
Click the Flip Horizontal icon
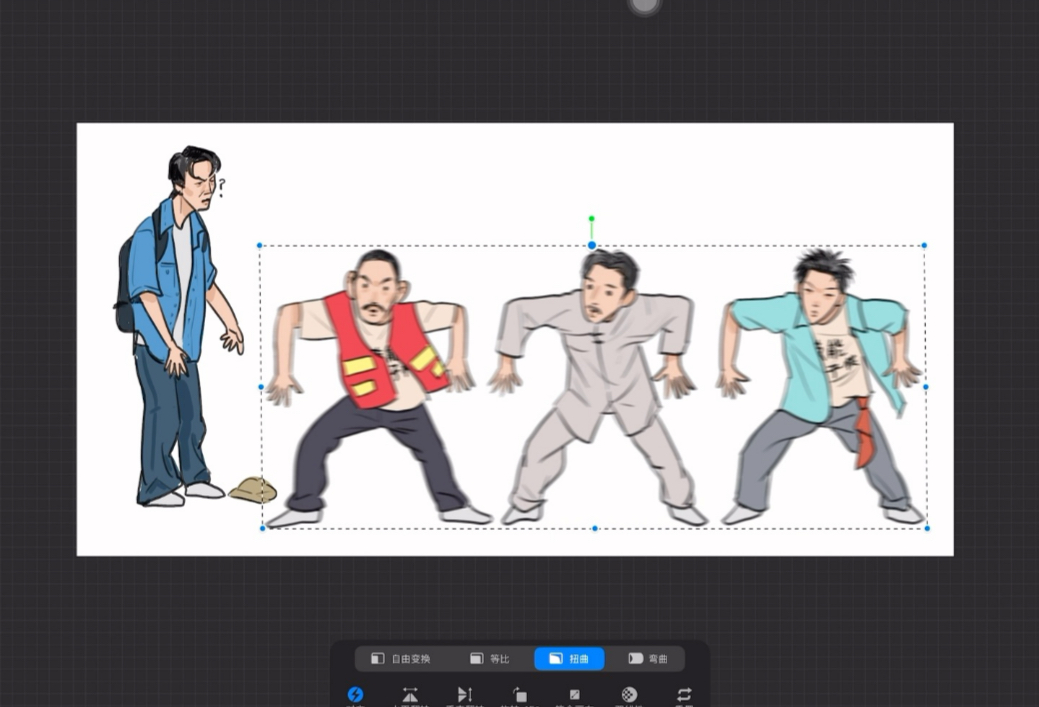click(410, 694)
